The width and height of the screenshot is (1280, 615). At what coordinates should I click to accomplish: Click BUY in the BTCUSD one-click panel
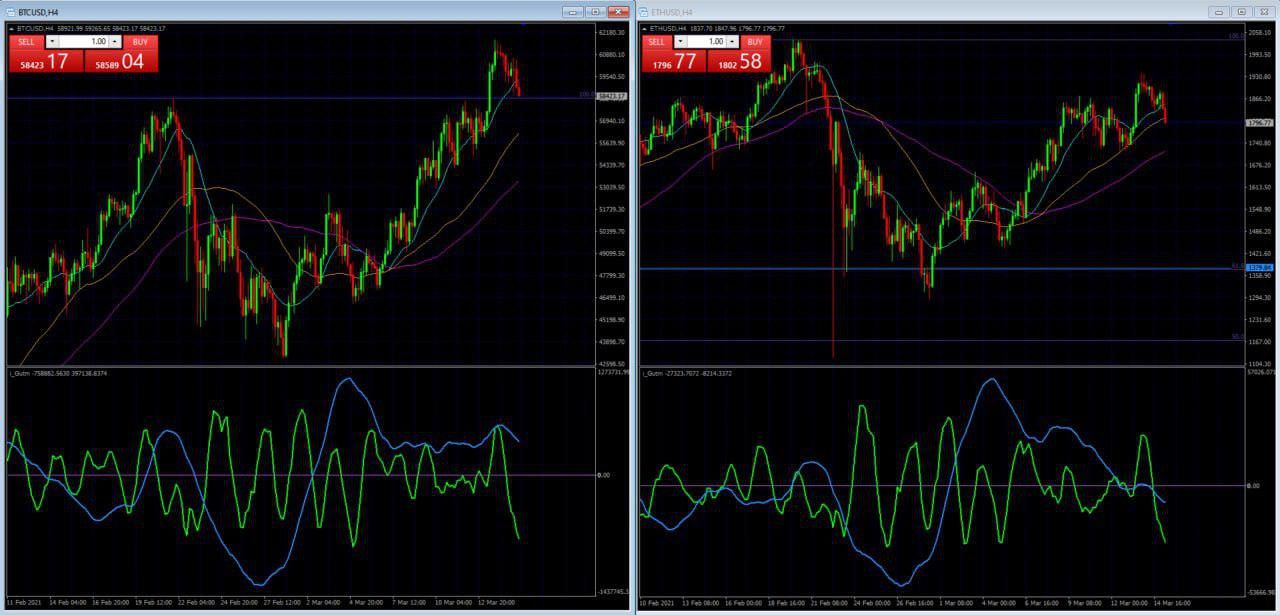pyautogui.click(x=140, y=42)
